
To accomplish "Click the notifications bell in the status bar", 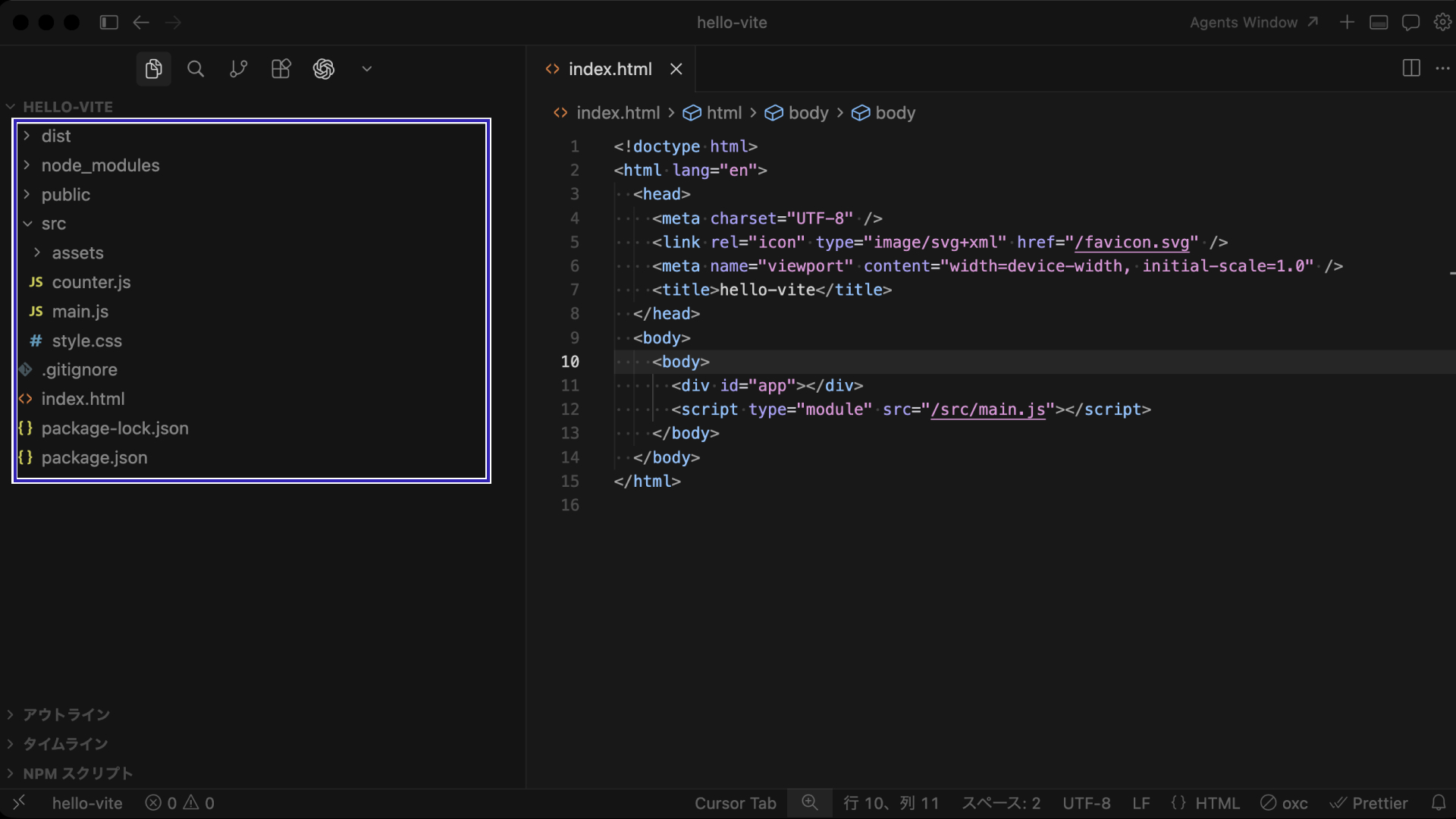I will coord(1439,803).
